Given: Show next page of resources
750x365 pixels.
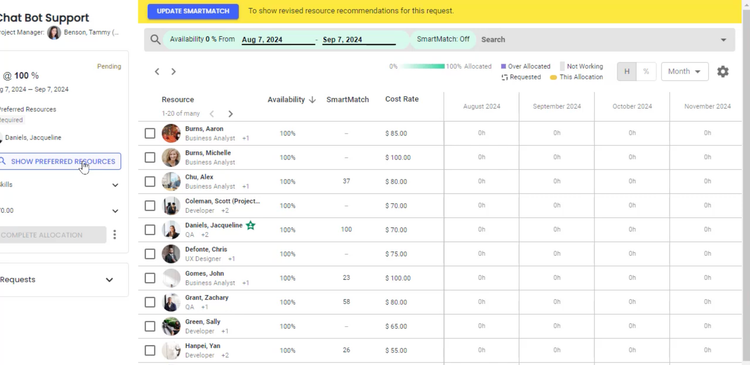Looking at the screenshot, I should click(231, 114).
